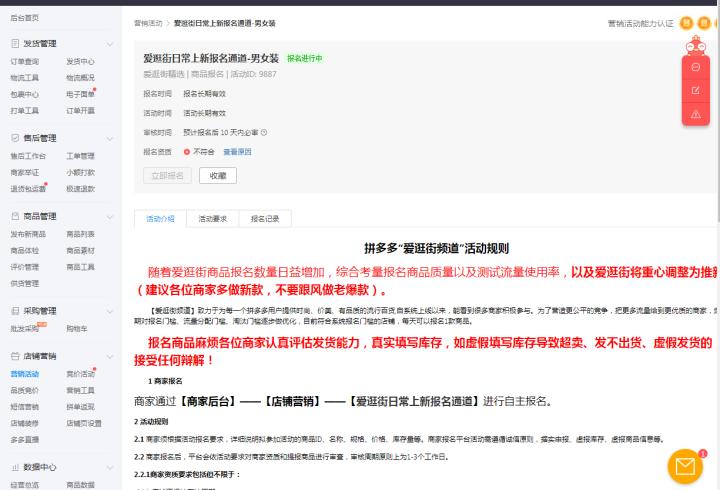Click the red 不符合 status icon
Screen dimensions: 720x490
(186, 152)
